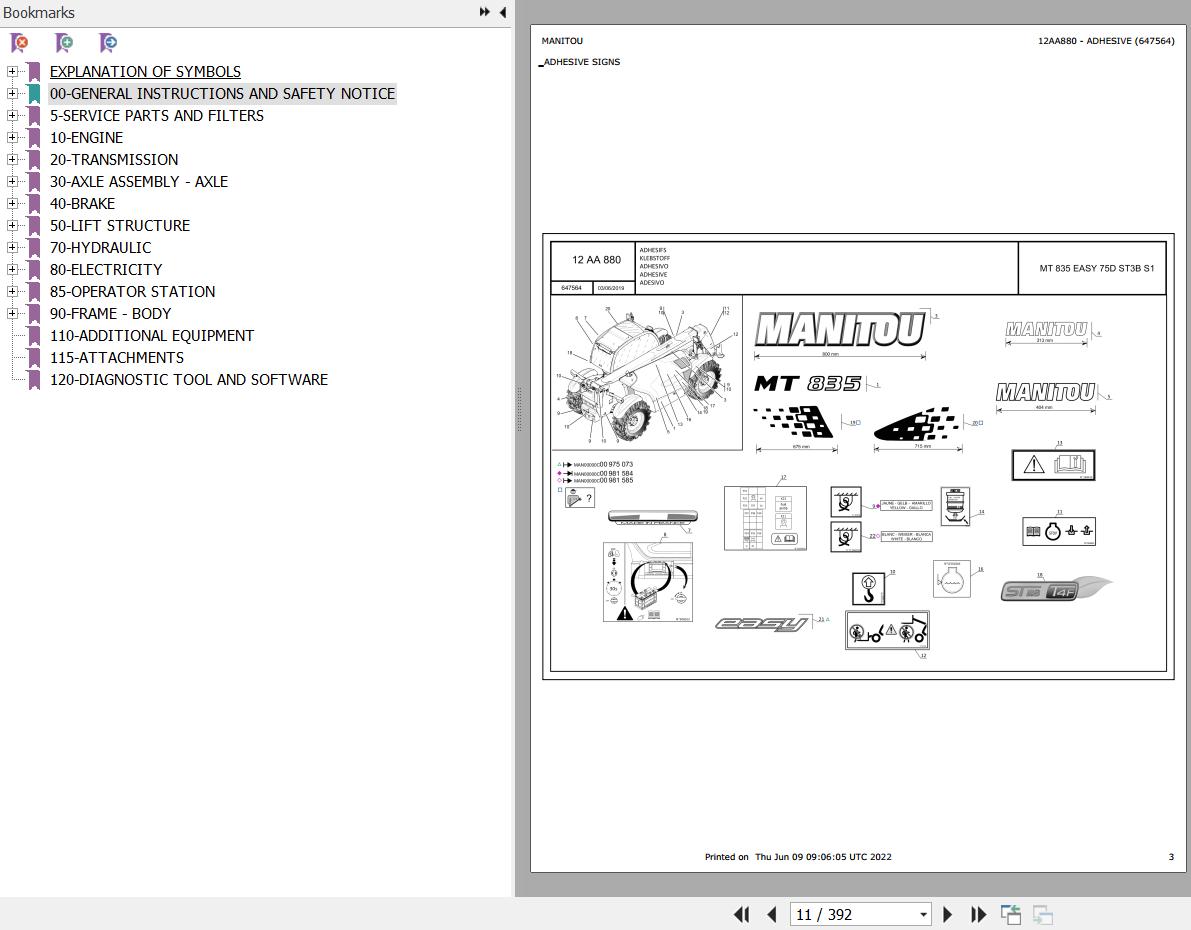The height and width of the screenshot is (930, 1191).
Task: Open the 80-ELECTRICITY bookmark
Action: tap(106, 270)
